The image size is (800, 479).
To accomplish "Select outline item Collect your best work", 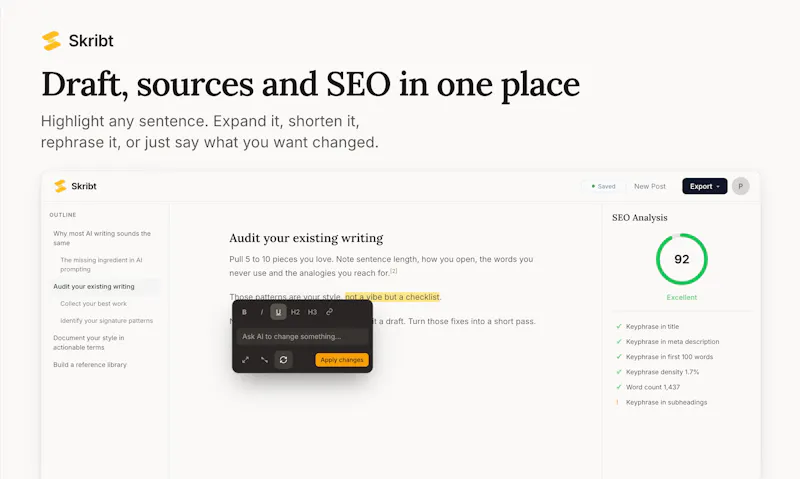I will pyautogui.click(x=93, y=304).
